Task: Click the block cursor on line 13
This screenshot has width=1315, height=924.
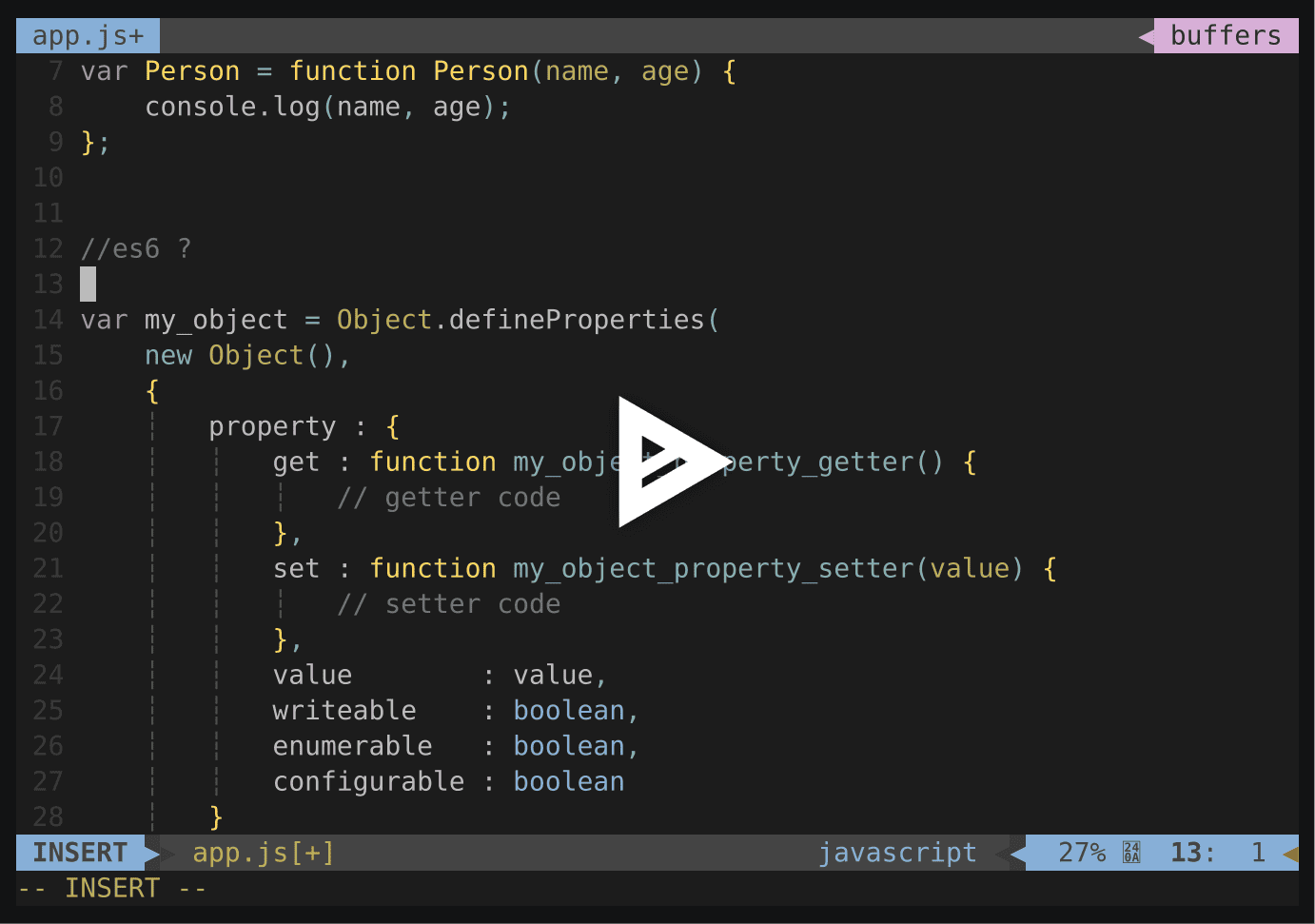Action: click(x=87, y=284)
